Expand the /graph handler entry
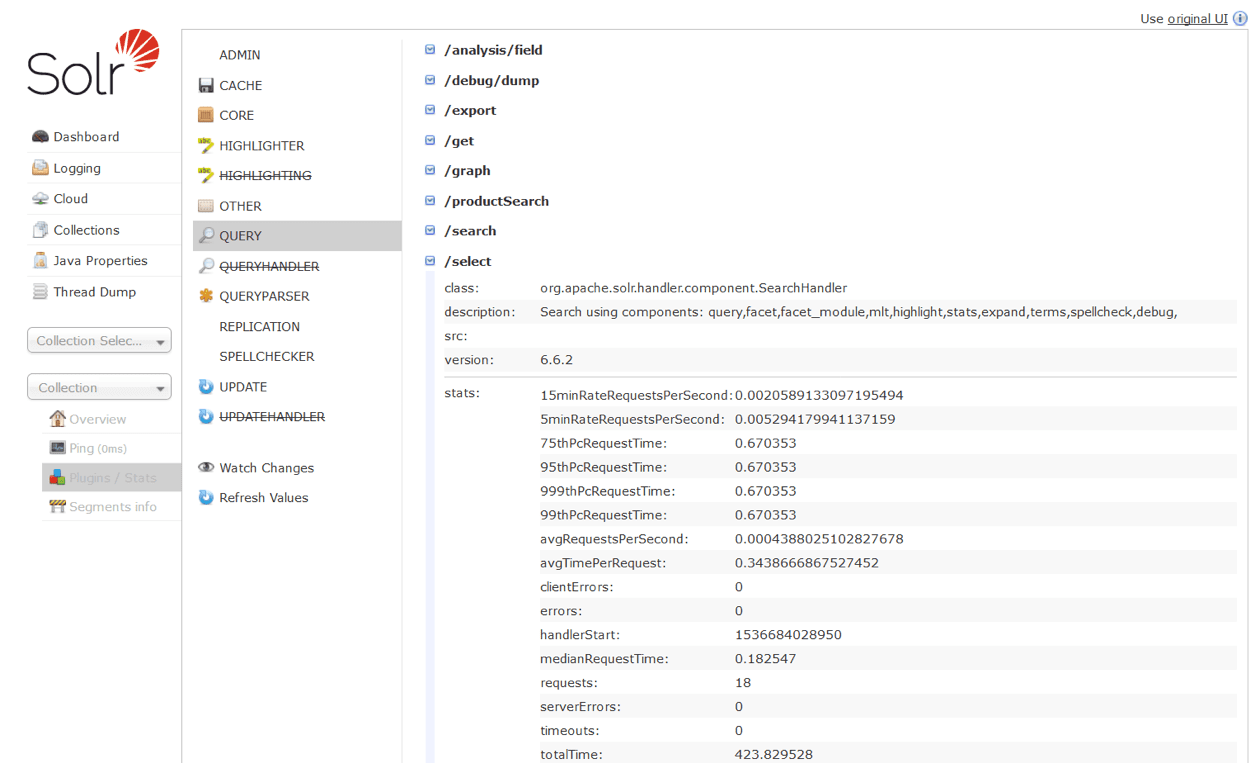The width and height of the screenshot is (1249, 763). point(431,171)
